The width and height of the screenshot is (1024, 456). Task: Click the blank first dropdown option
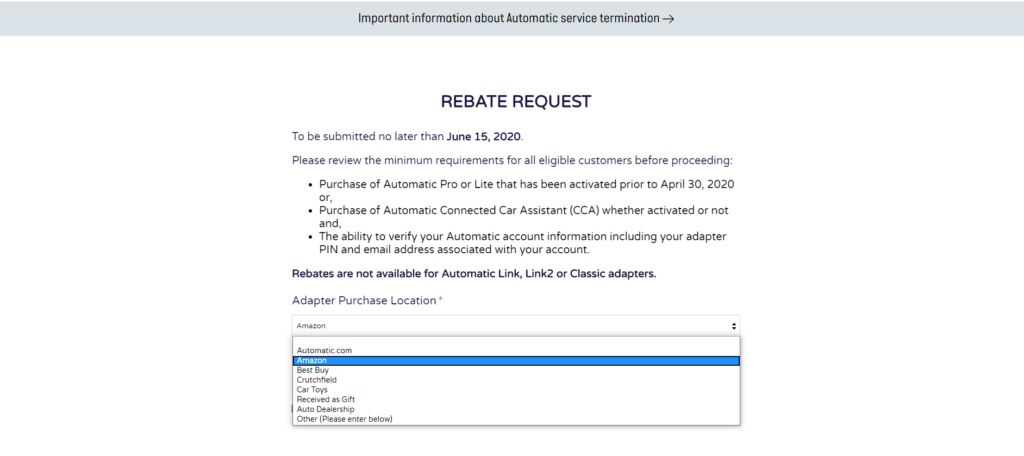(516, 342)
